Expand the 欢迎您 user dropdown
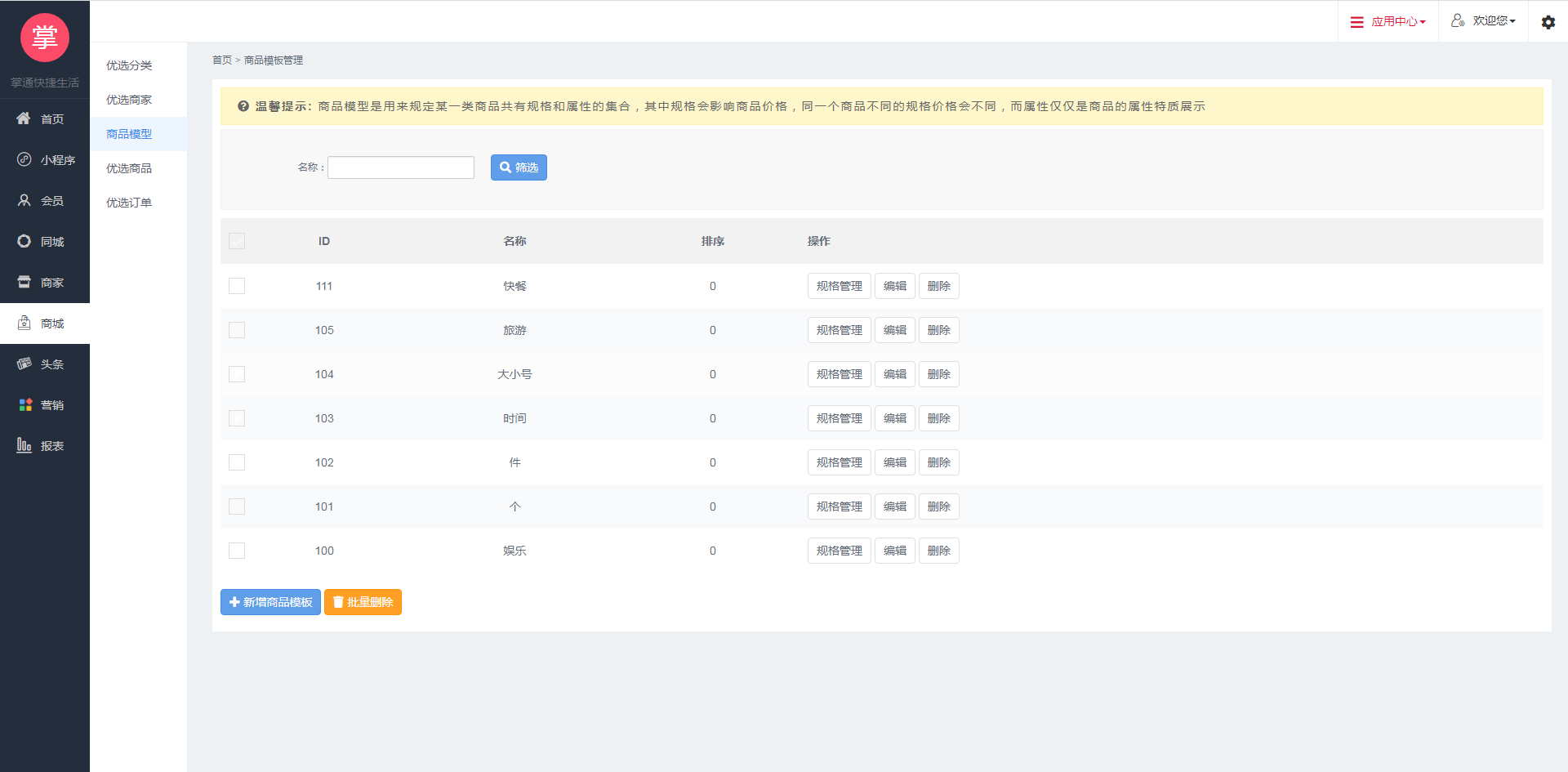The height and width of the screenshot is (772, 1568). point(1483,21)
